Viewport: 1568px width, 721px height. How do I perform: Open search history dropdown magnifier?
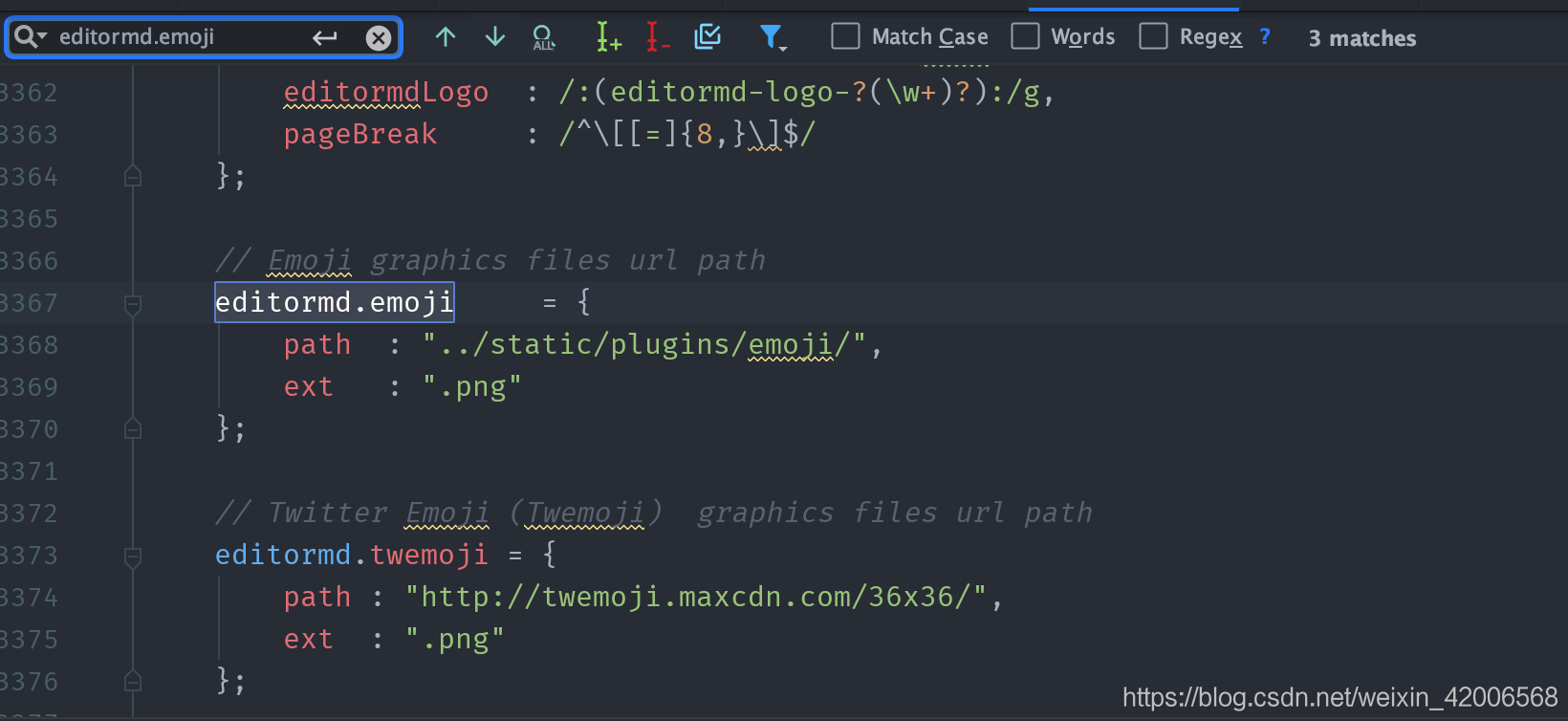point(30,37)
